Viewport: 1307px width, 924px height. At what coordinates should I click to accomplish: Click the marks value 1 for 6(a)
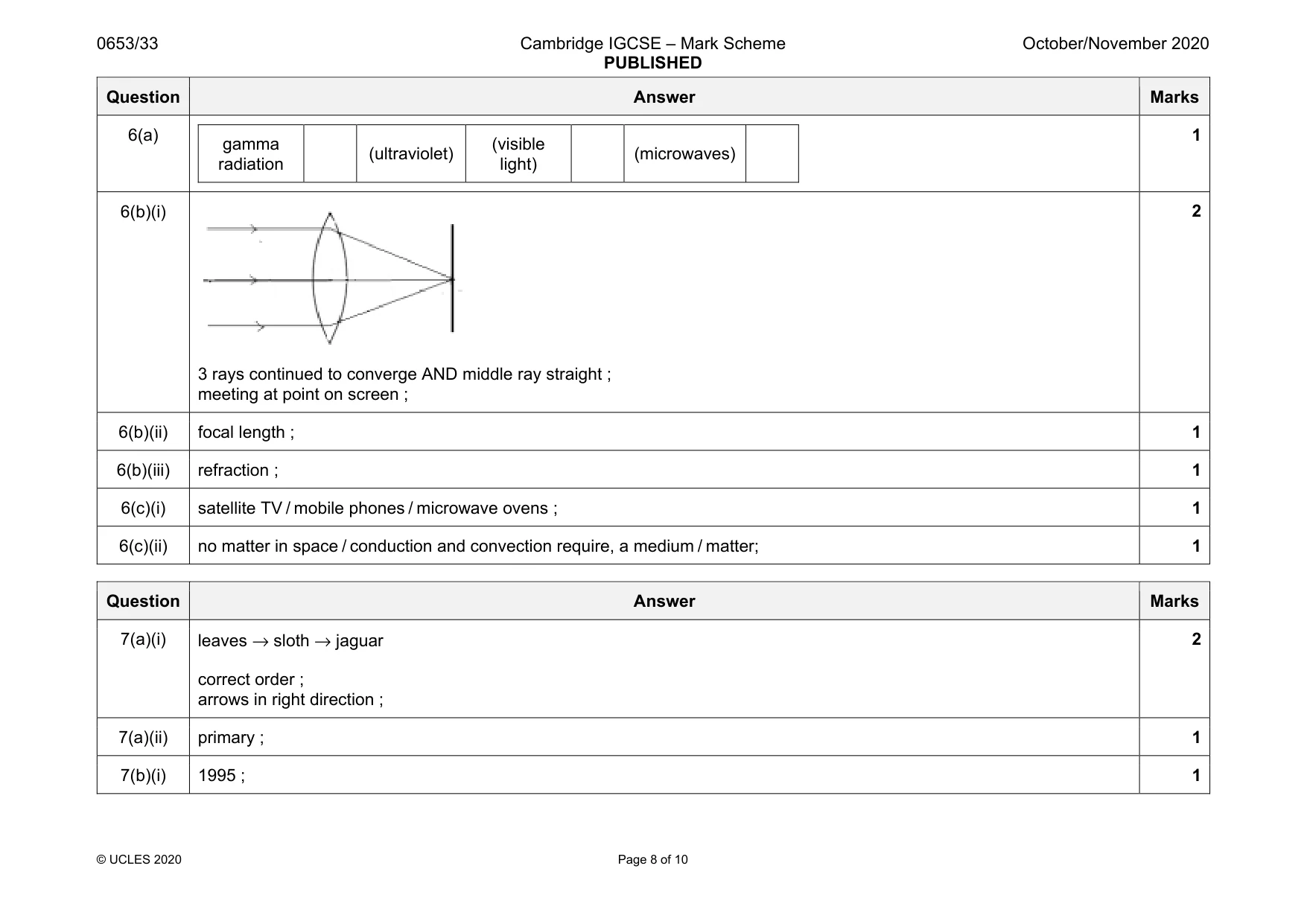coord(1196,135)
